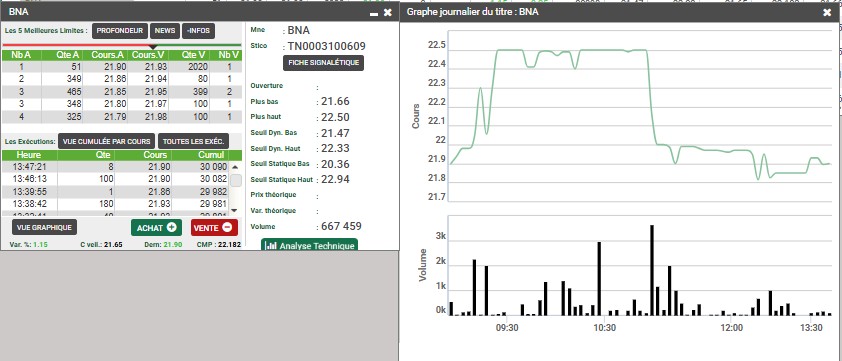Click the Heure column header
The image size is (842, 361).
click(29, 155)
